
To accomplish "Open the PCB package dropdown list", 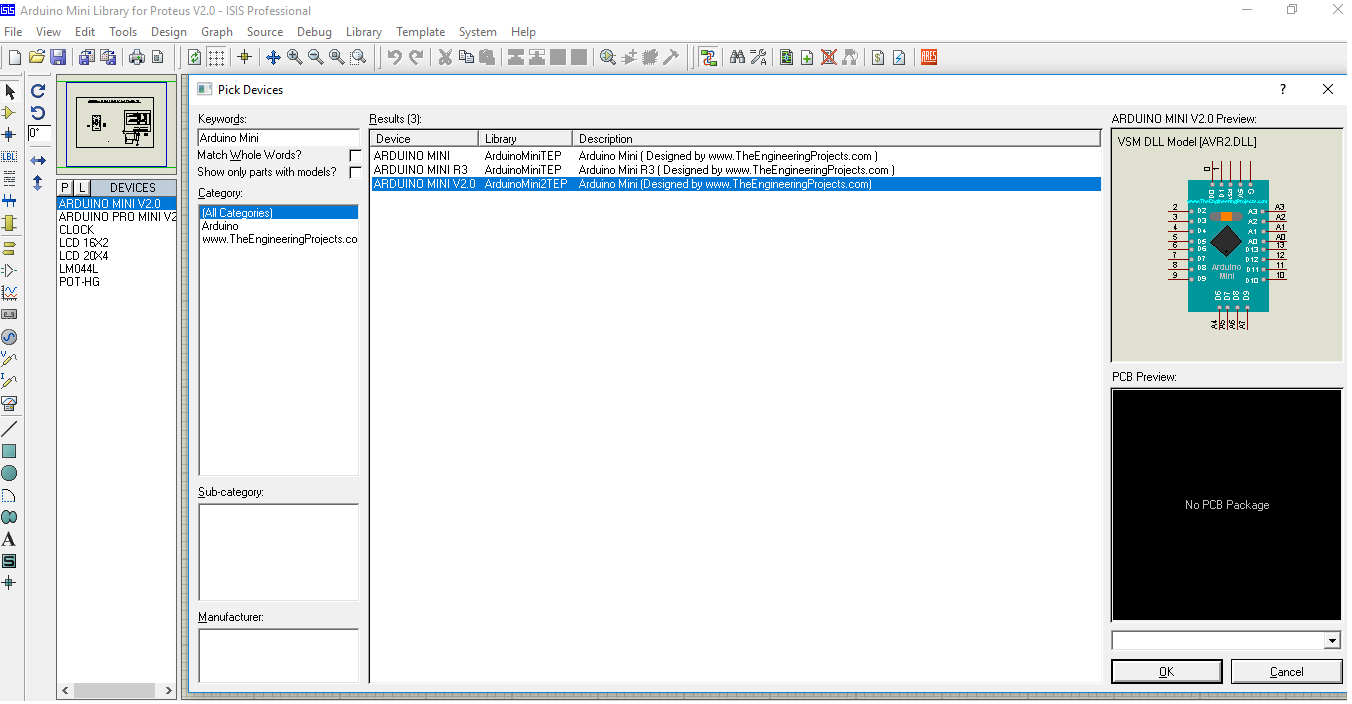I will tap(1332, 640).
